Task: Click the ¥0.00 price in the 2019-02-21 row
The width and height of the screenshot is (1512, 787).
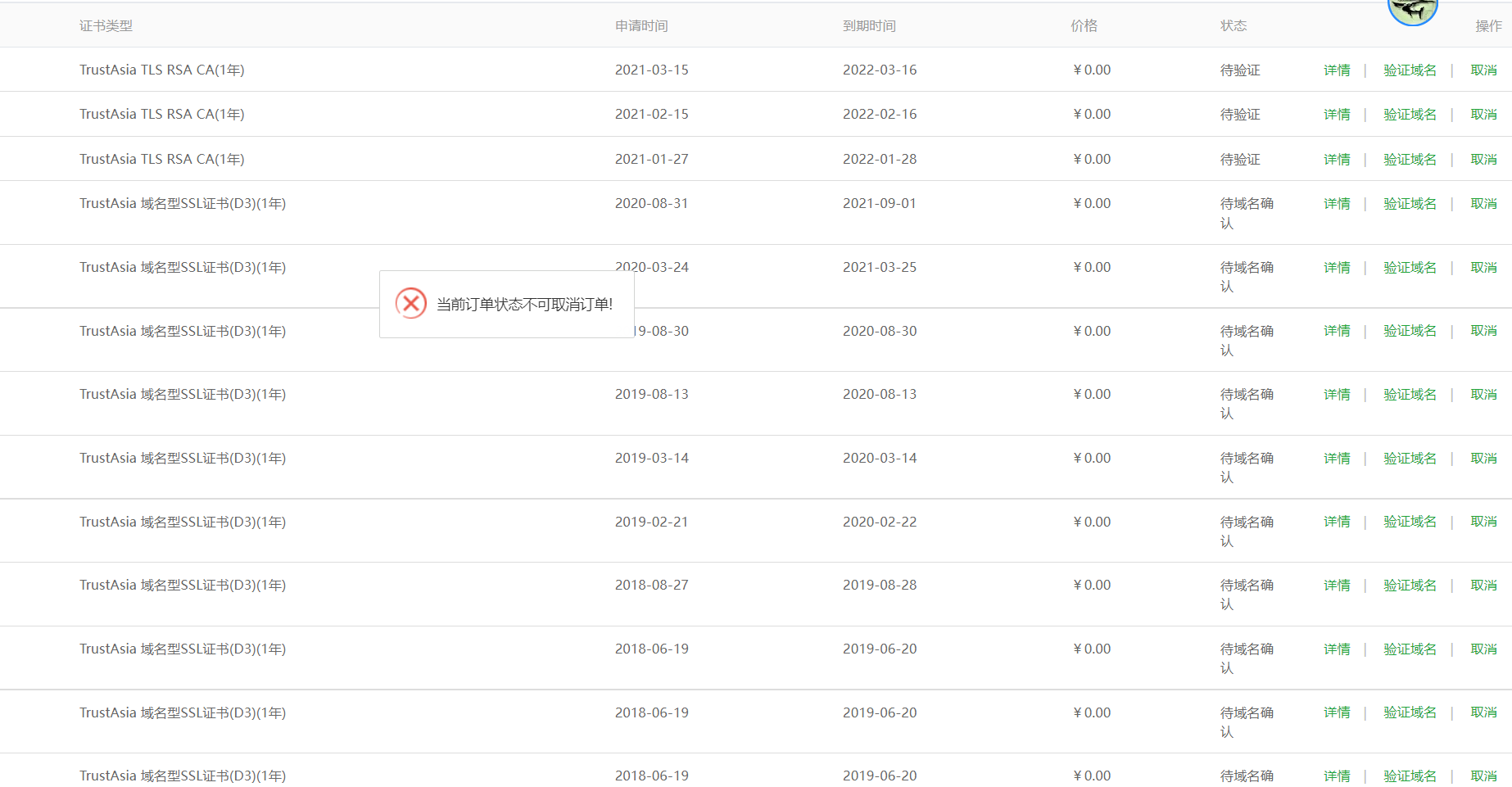Action: pos(1092,522)
